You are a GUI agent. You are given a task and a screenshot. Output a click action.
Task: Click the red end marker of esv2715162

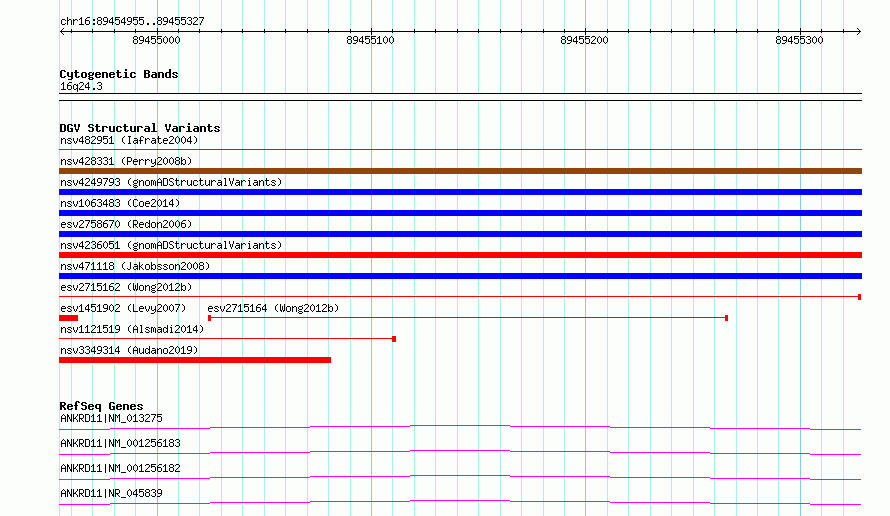tap(859, 297)
